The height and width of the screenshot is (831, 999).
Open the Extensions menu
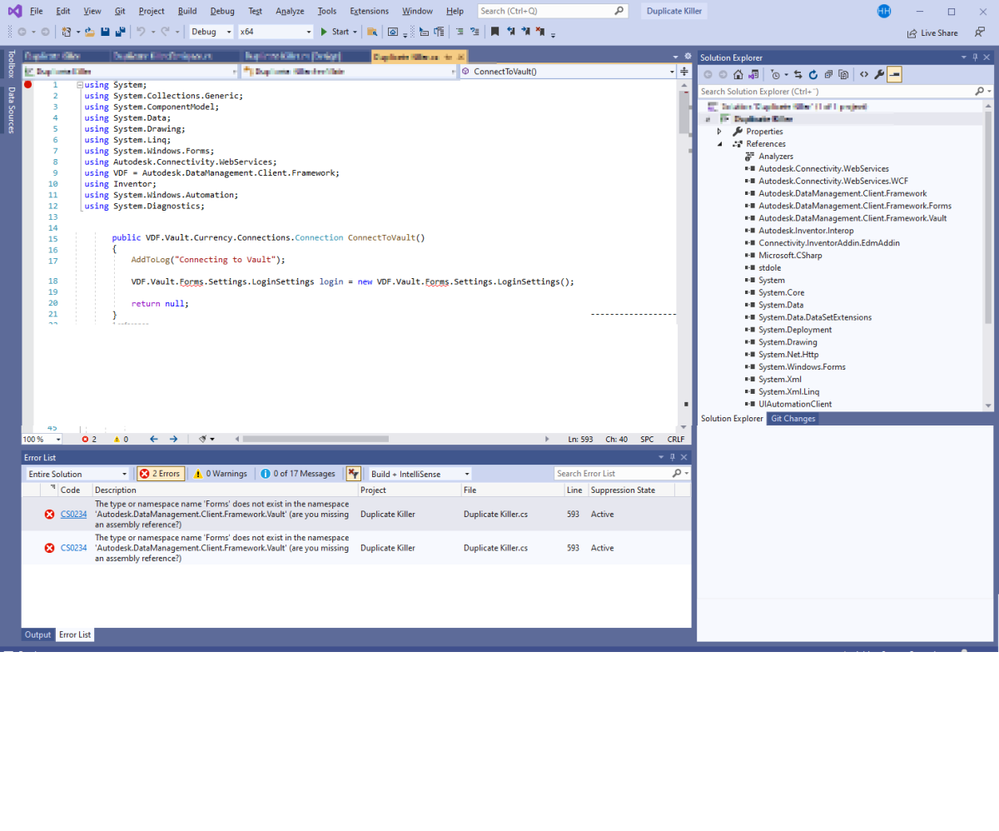point(369,11)
